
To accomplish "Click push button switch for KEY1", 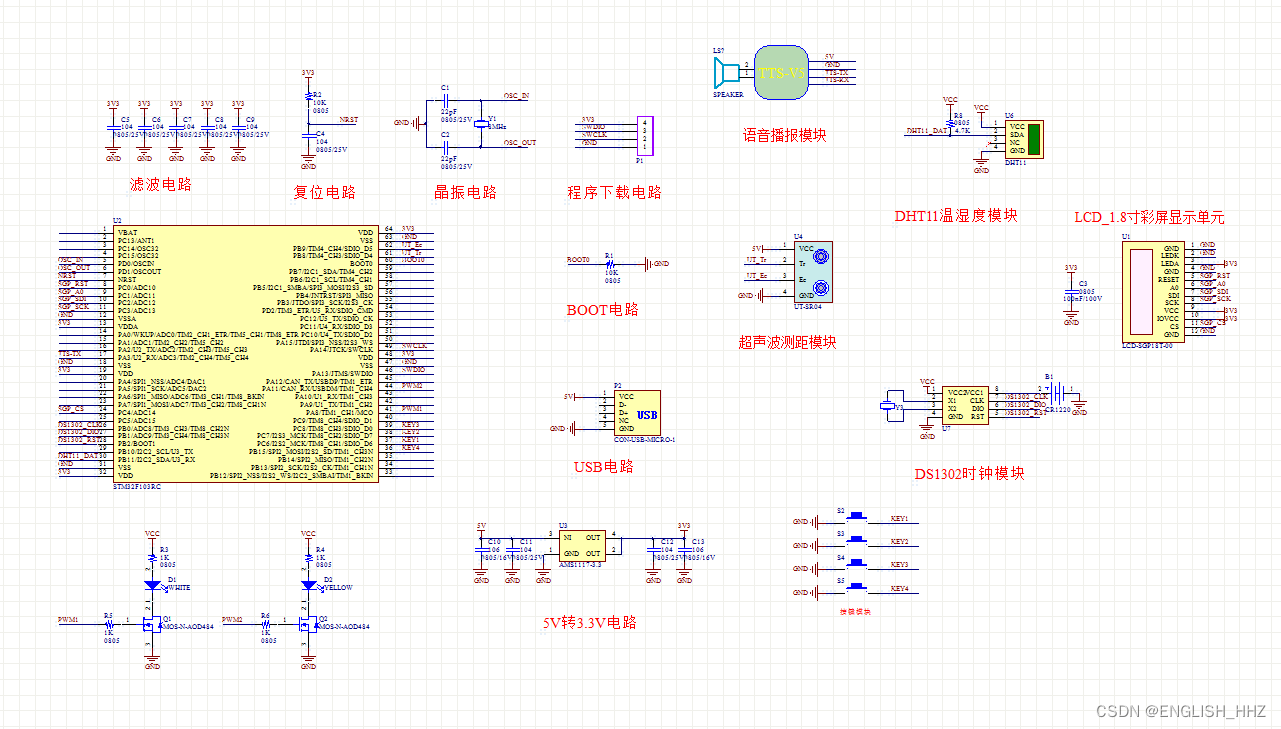I will coord(857,517).
